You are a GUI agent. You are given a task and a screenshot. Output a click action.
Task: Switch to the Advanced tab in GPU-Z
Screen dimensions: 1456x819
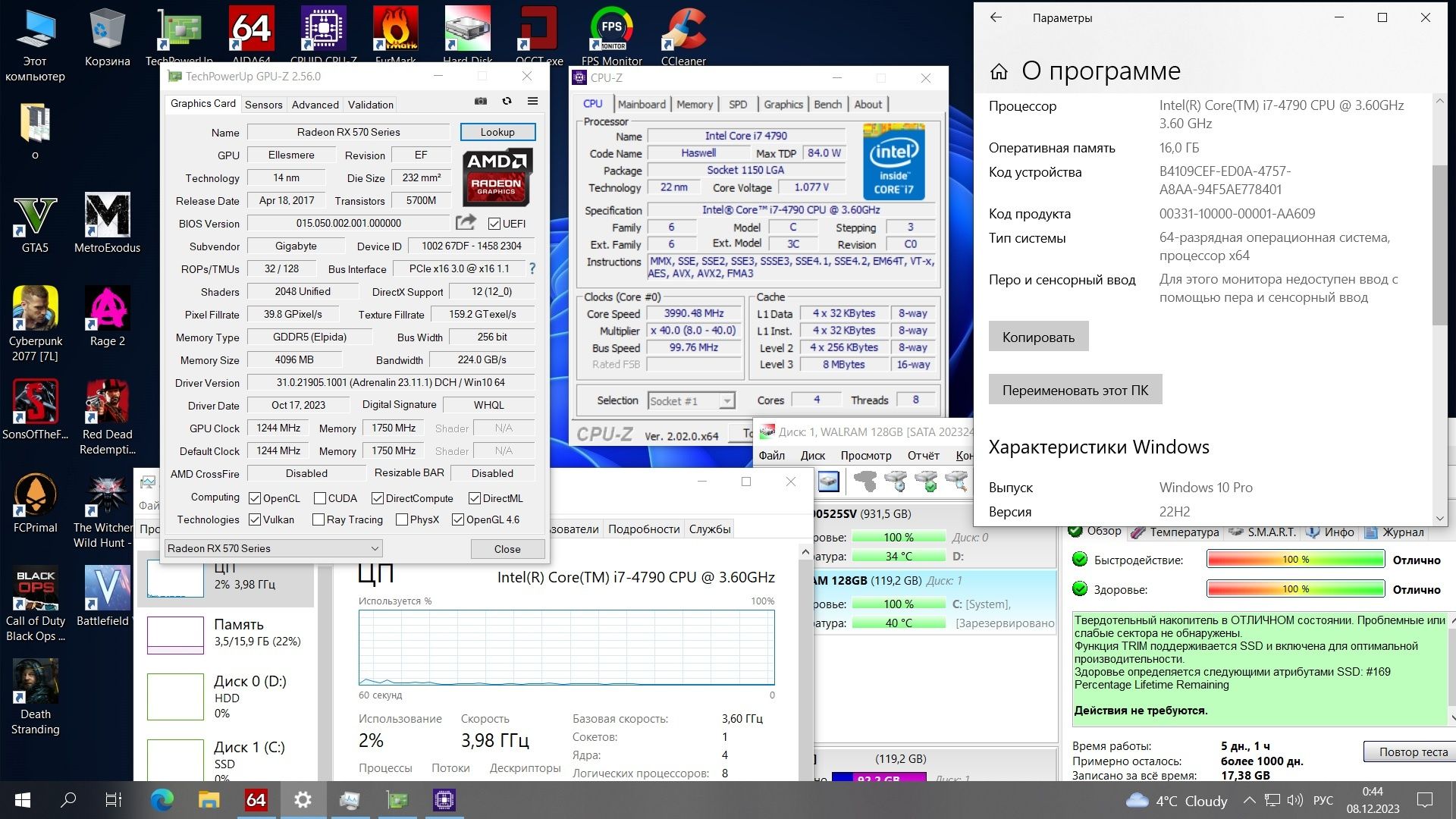click(x=315, y=105)
